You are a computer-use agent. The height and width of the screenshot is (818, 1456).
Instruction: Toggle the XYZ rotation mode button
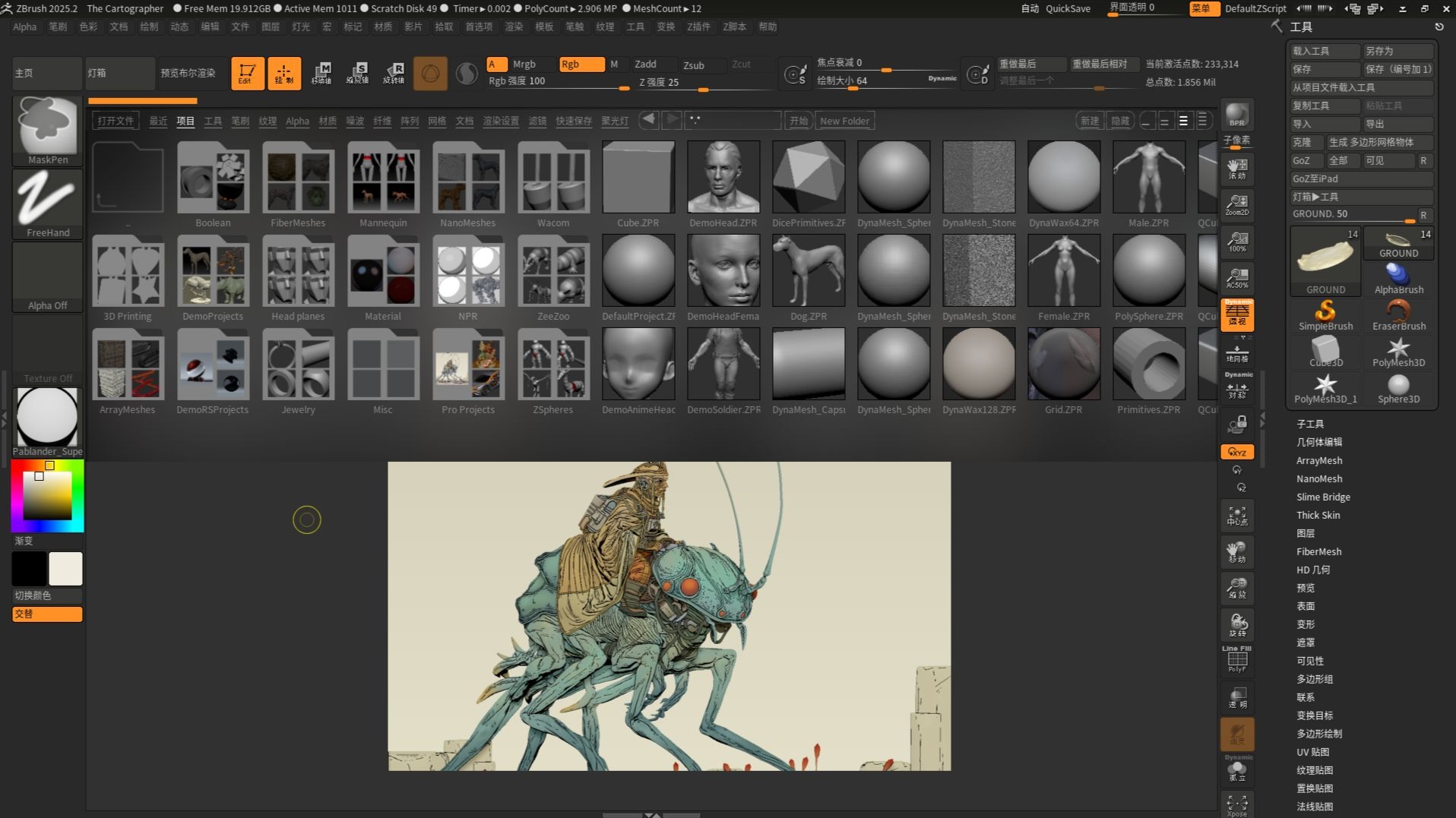tap(1237, 452)
